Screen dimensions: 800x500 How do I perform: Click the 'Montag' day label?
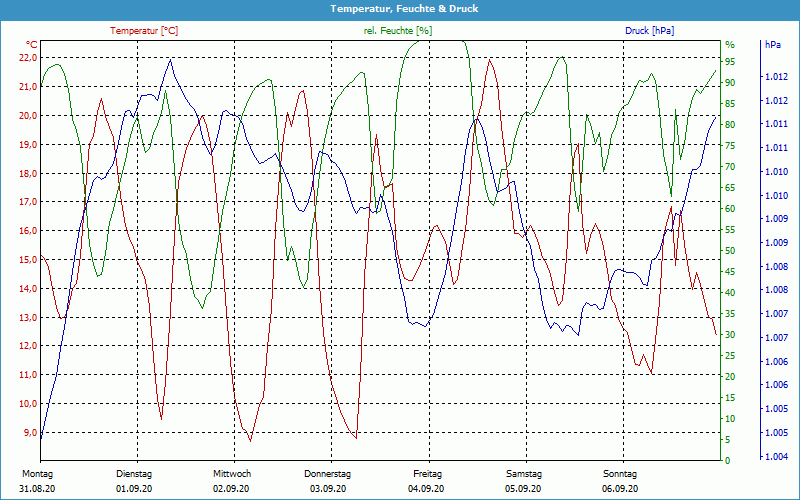[x=37, y=474]
